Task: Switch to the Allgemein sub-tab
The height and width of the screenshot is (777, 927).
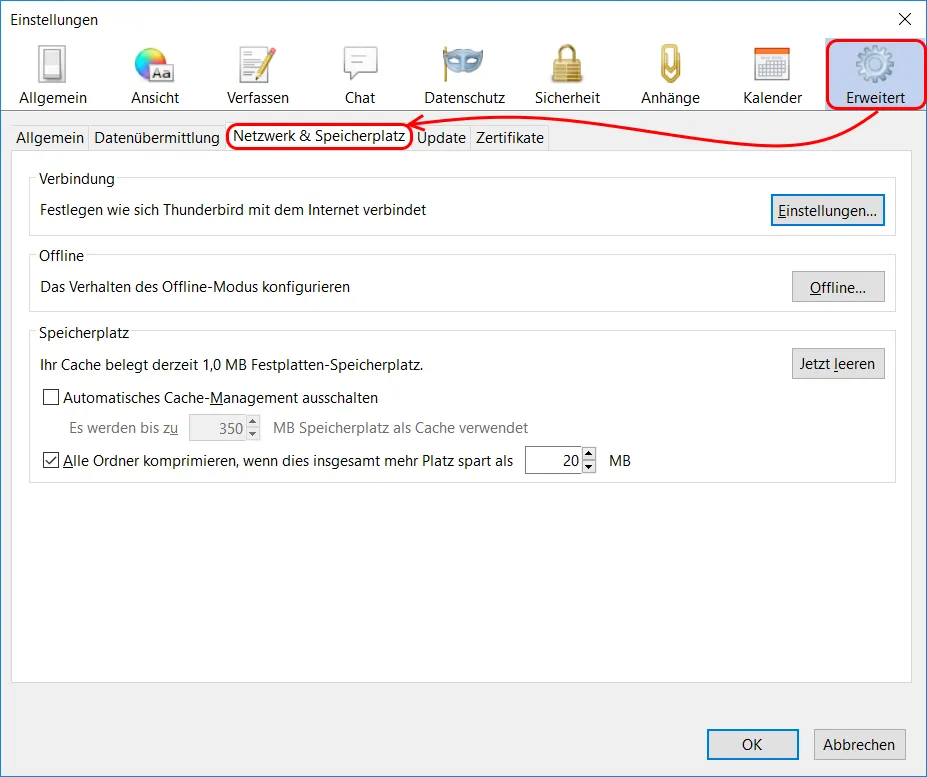Action: [x=50, y=138]
